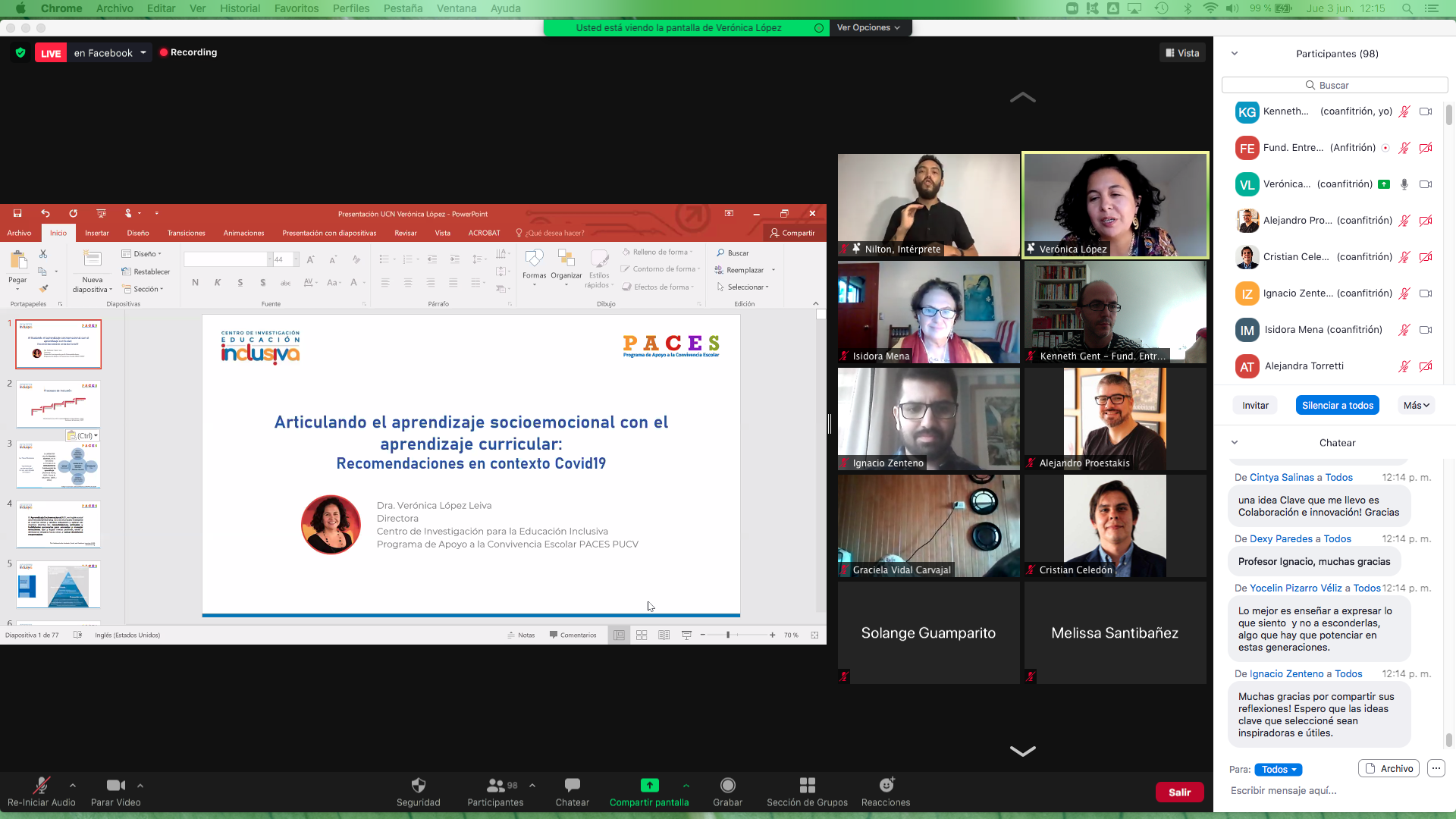
Task: Click the red Salir button
Action: pyautogui.click(x=1179, y=792)
